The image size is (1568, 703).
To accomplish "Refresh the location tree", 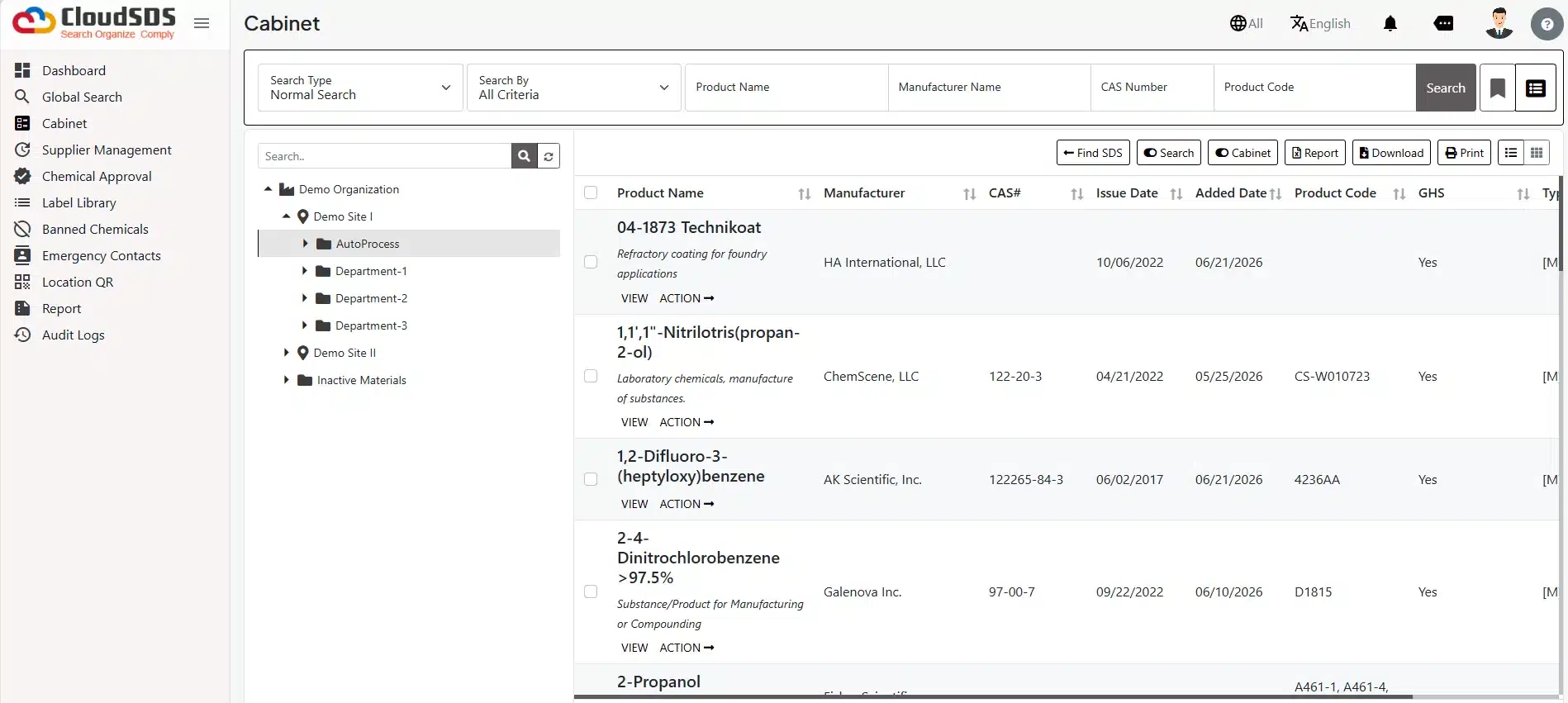I will coord(549,156).
